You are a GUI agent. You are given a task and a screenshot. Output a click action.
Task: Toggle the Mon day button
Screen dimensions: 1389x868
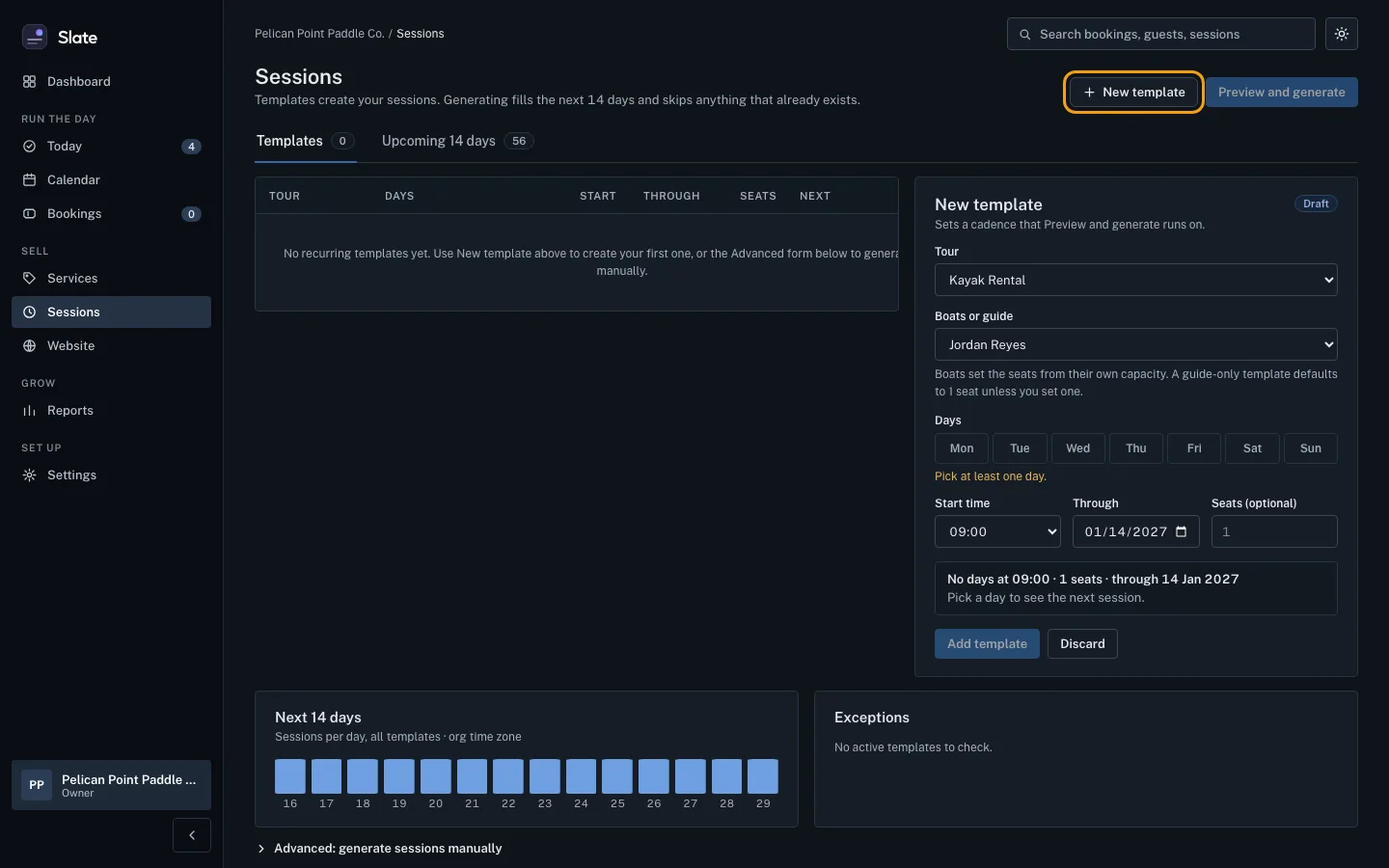tap(962, 448)
